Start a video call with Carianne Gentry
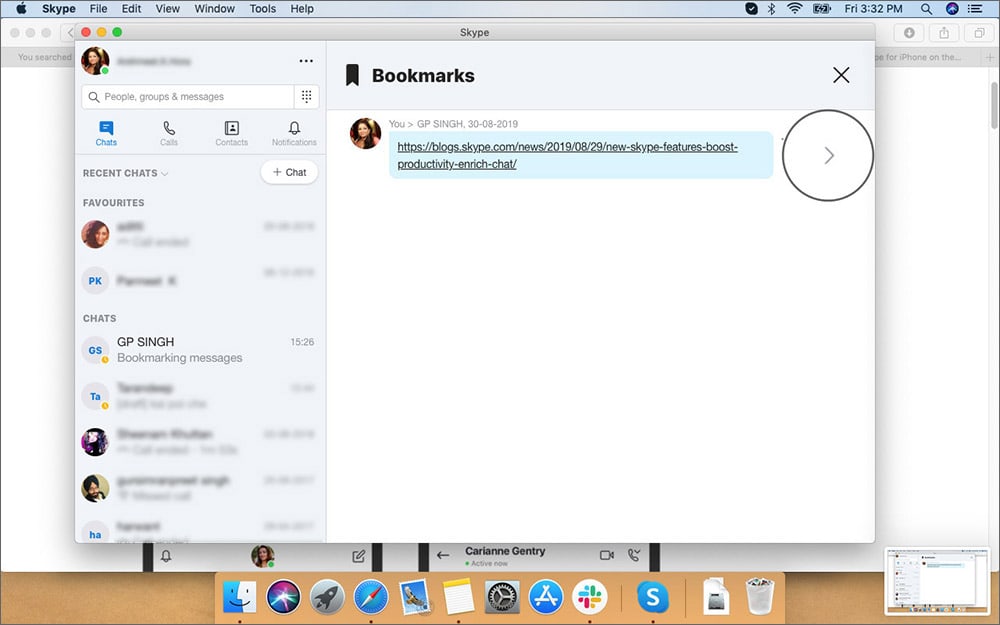The width and height of the screenshot is (1000, 625). tap(609, 553)
